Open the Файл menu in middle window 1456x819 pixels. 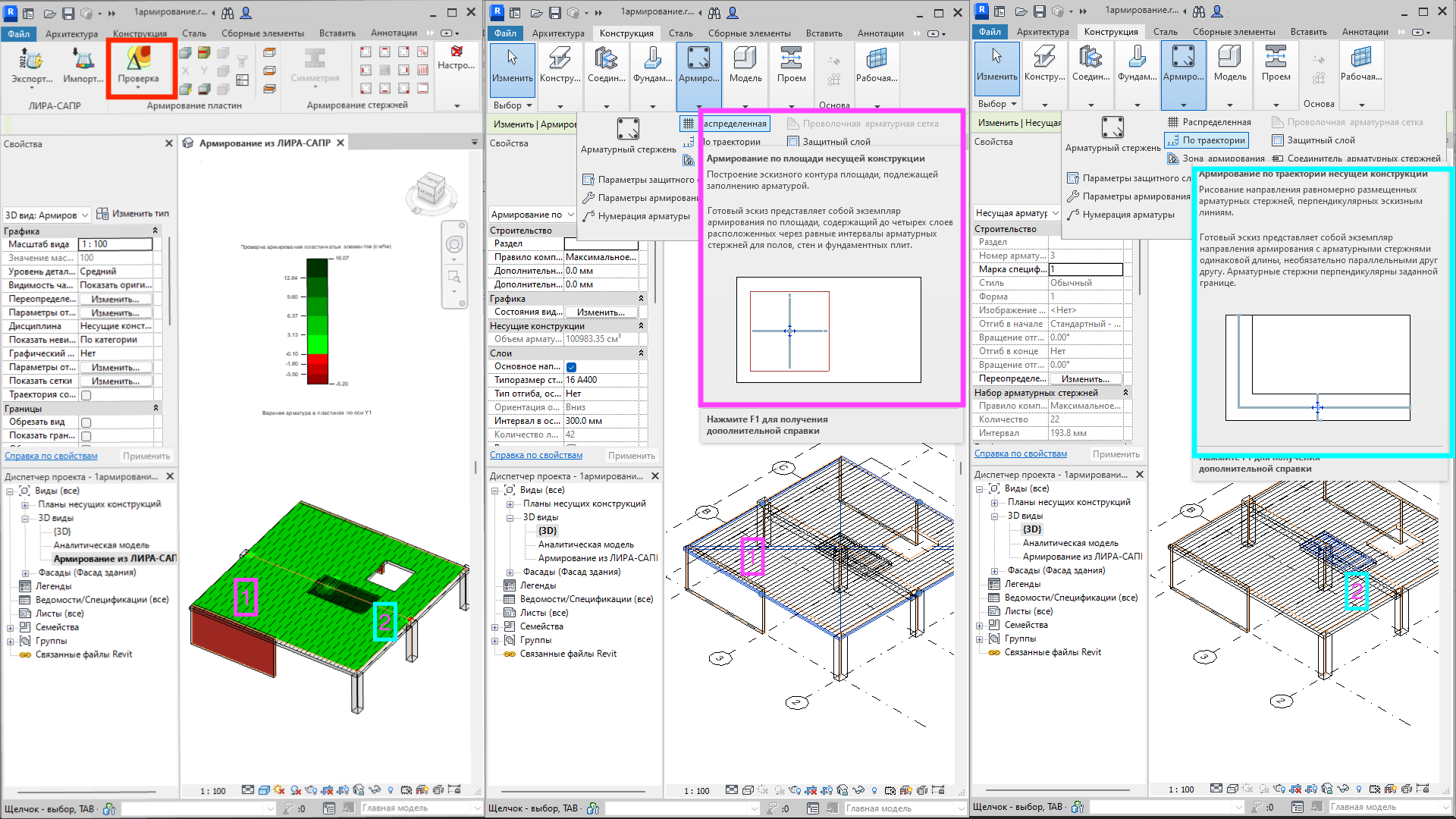tap(505, 33)
